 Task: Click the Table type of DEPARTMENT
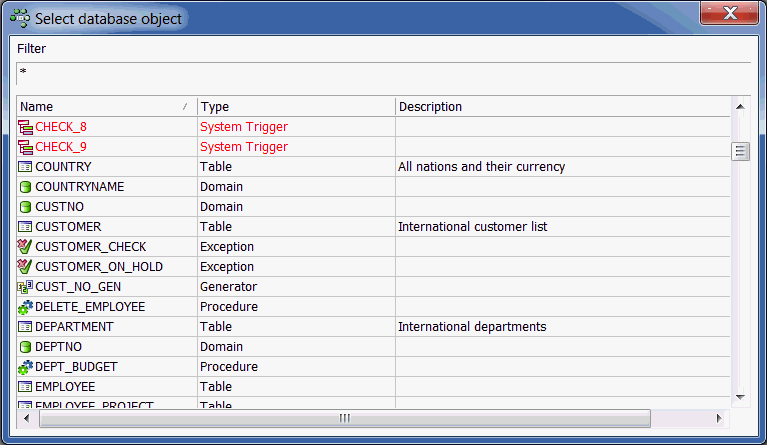(x=216, y=327)
